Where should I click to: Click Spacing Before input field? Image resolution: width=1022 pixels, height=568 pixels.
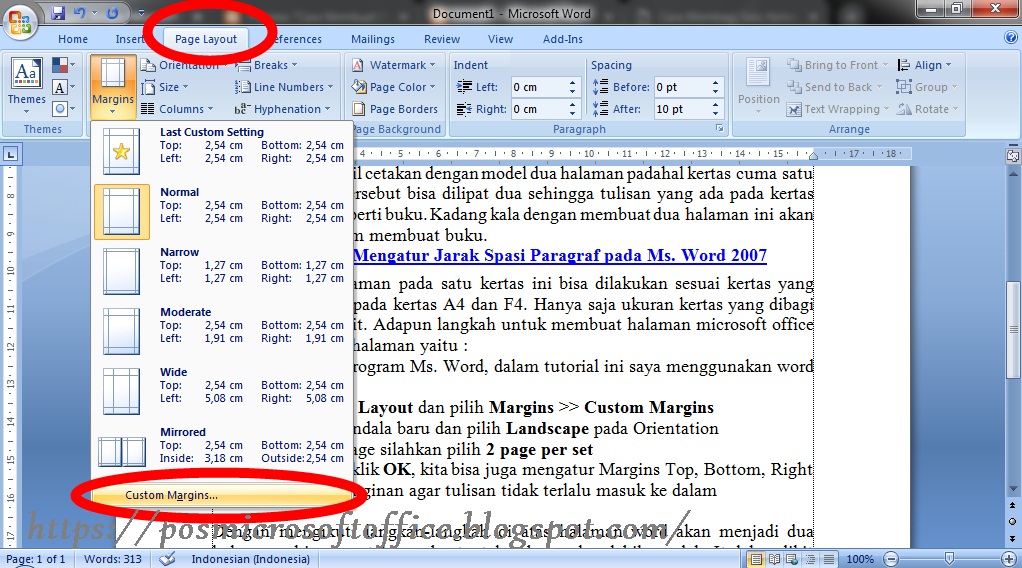681,87
